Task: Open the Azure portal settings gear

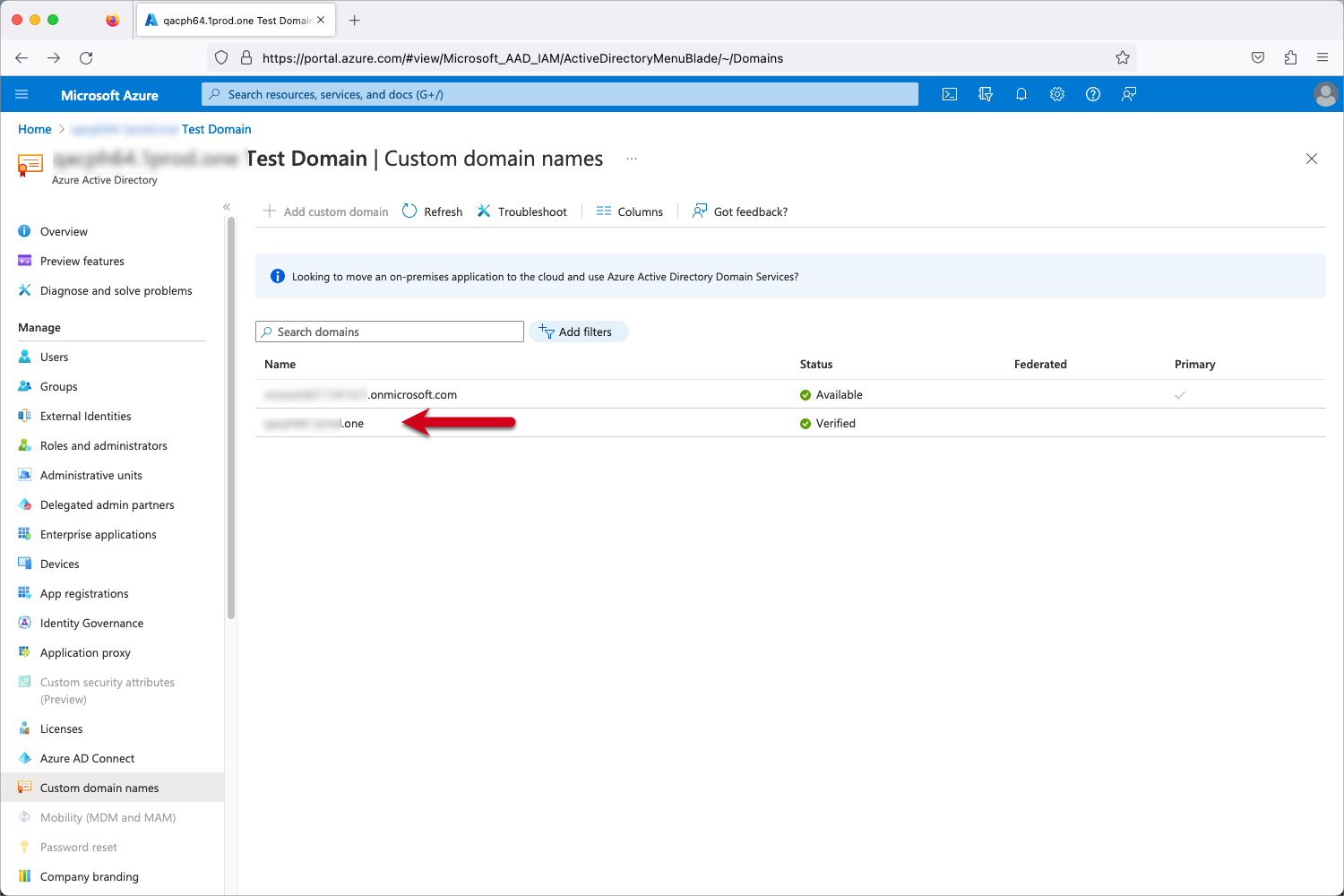Action: pos(1057,94)
